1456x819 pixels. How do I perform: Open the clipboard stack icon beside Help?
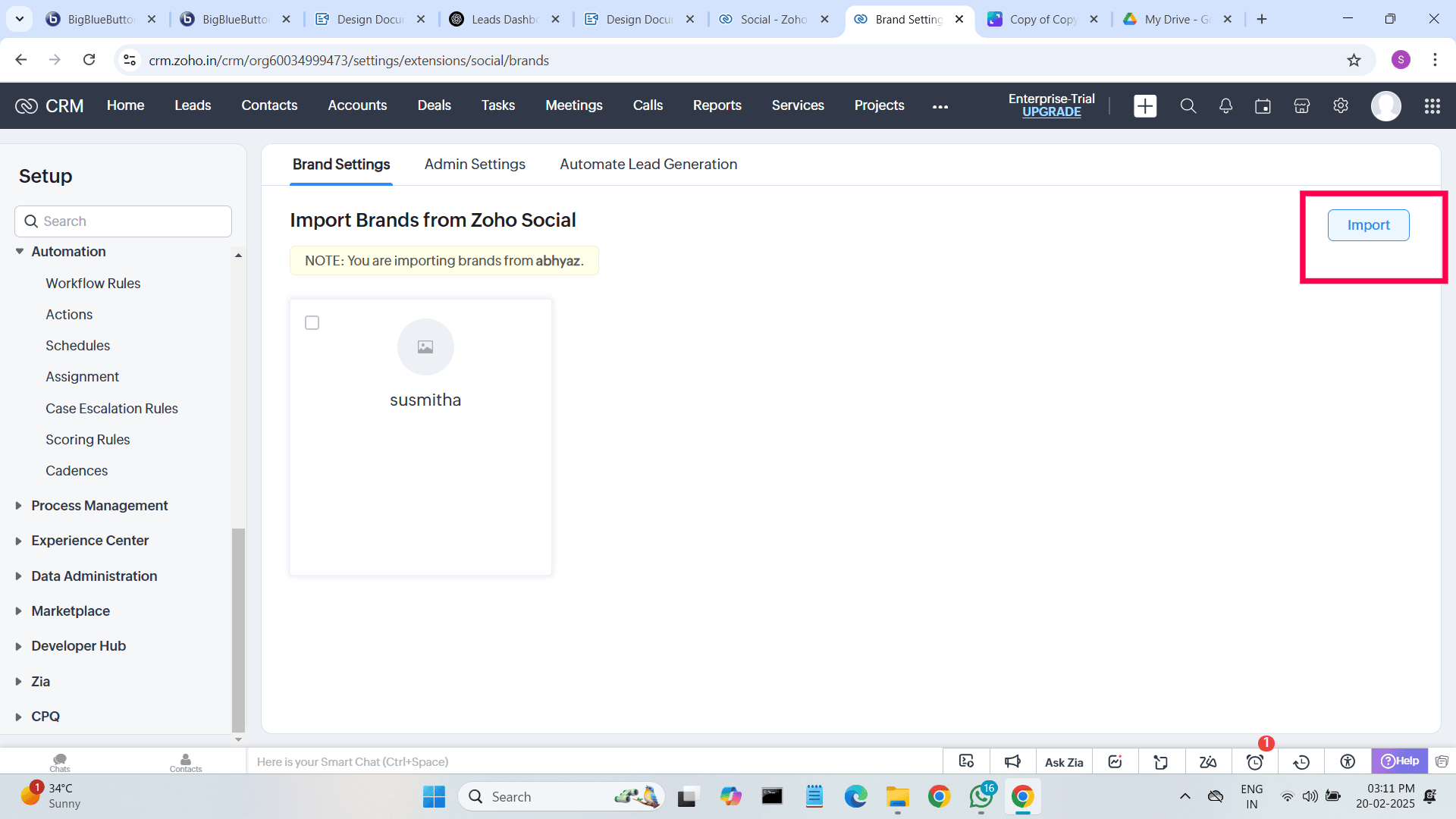(1442, 761)
